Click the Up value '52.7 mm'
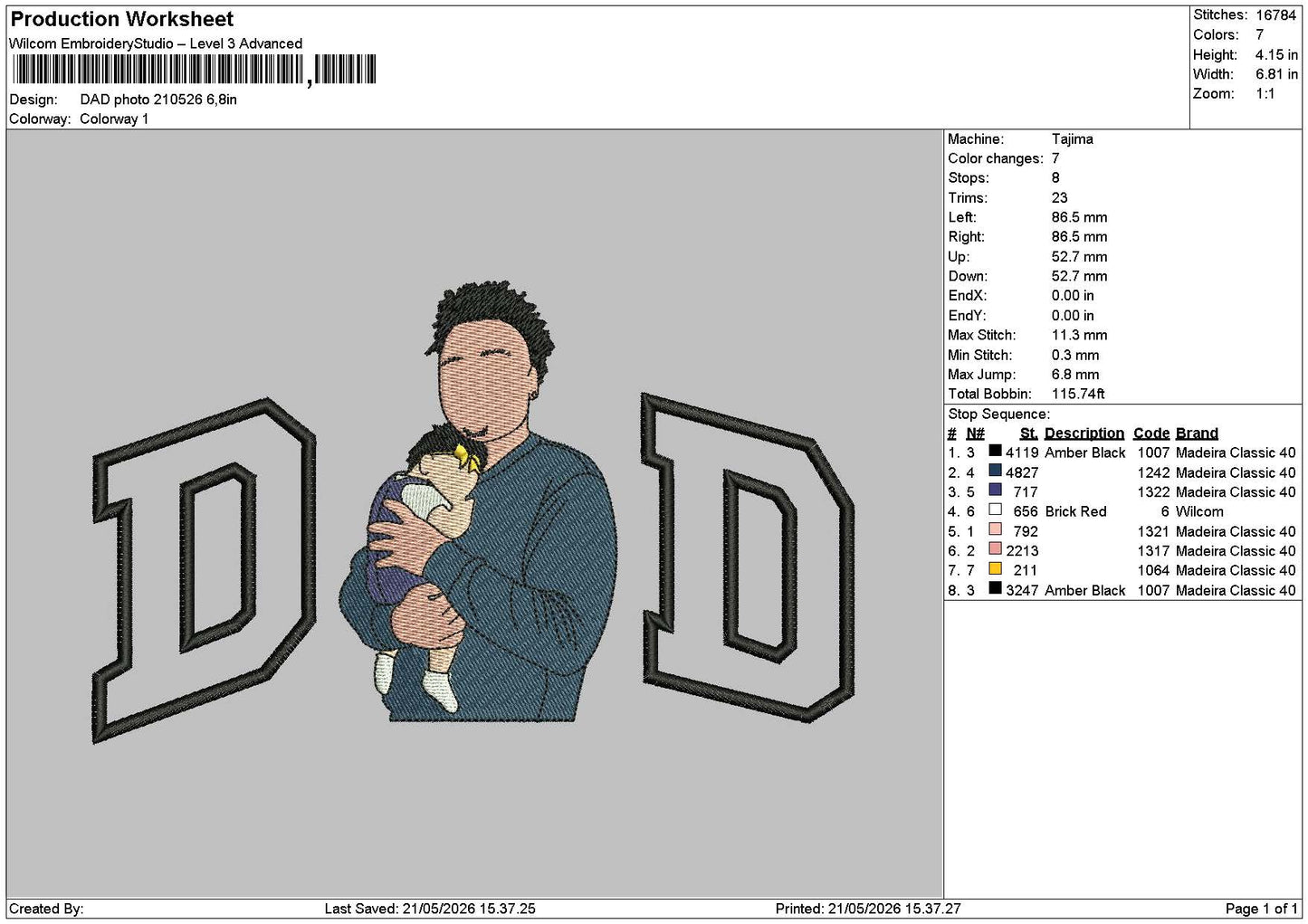 [1079, 257]
